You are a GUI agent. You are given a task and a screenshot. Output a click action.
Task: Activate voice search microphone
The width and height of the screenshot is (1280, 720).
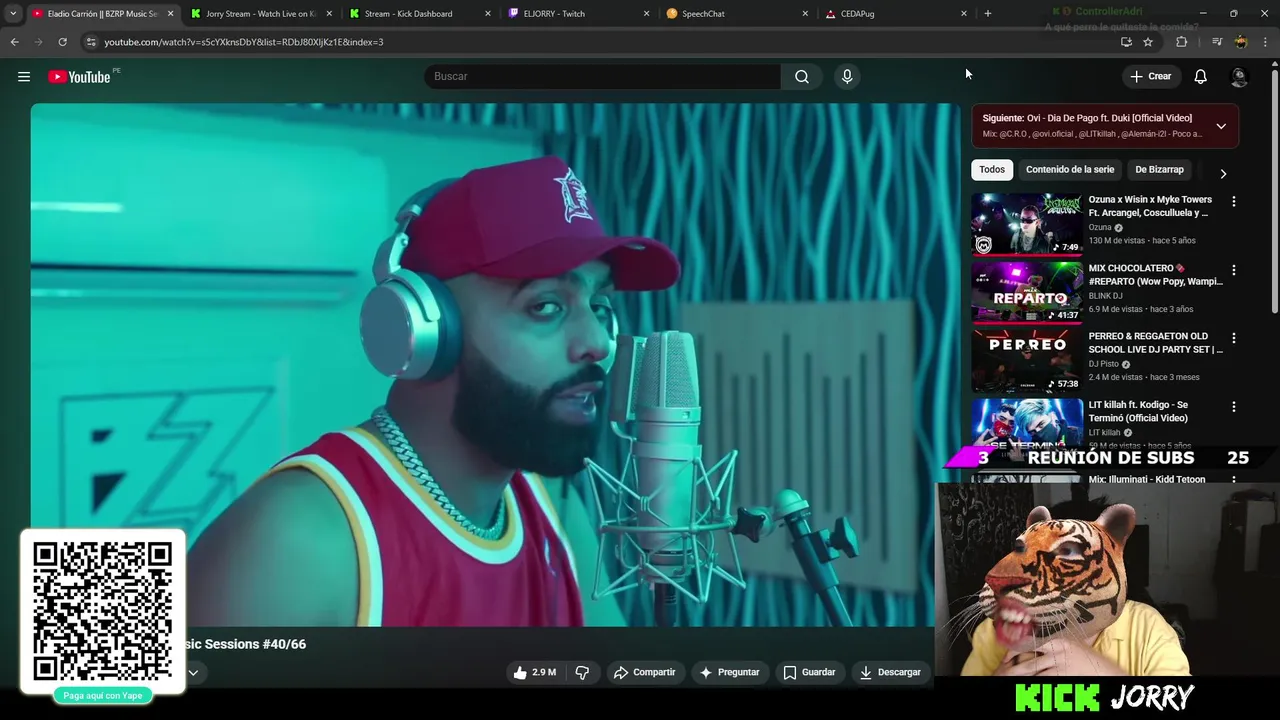tap(847, 76)
